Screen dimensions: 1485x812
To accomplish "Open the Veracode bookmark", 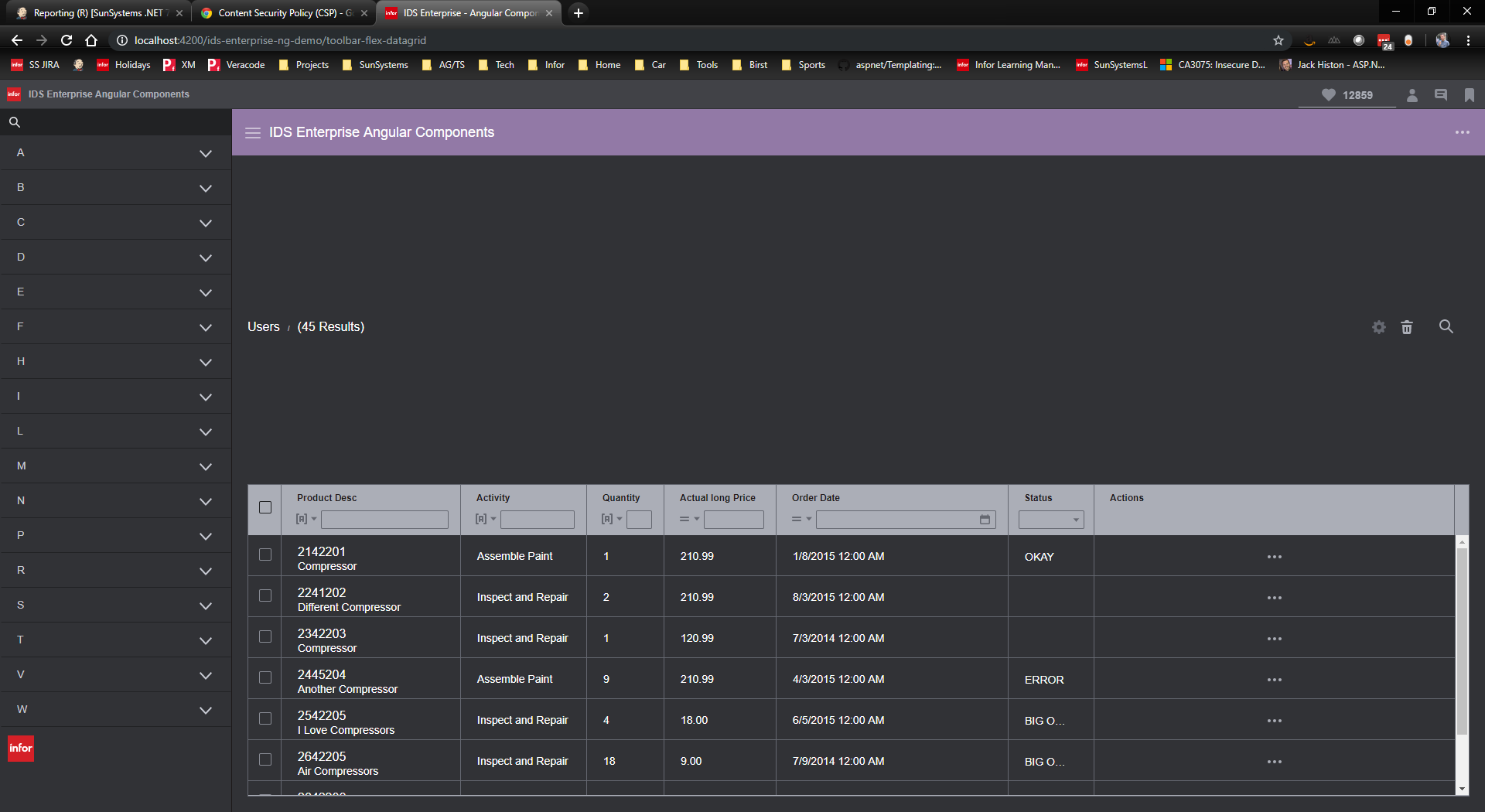I will 237,65.
